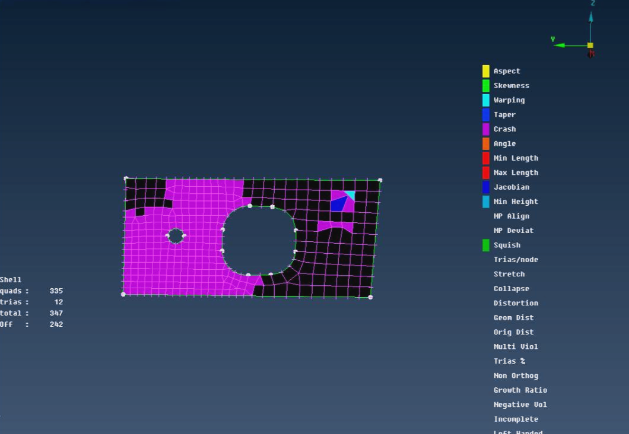This screenshot has width=629, height=434.
Task: Click the red Min Length swatch
Action: pos(486,158)
